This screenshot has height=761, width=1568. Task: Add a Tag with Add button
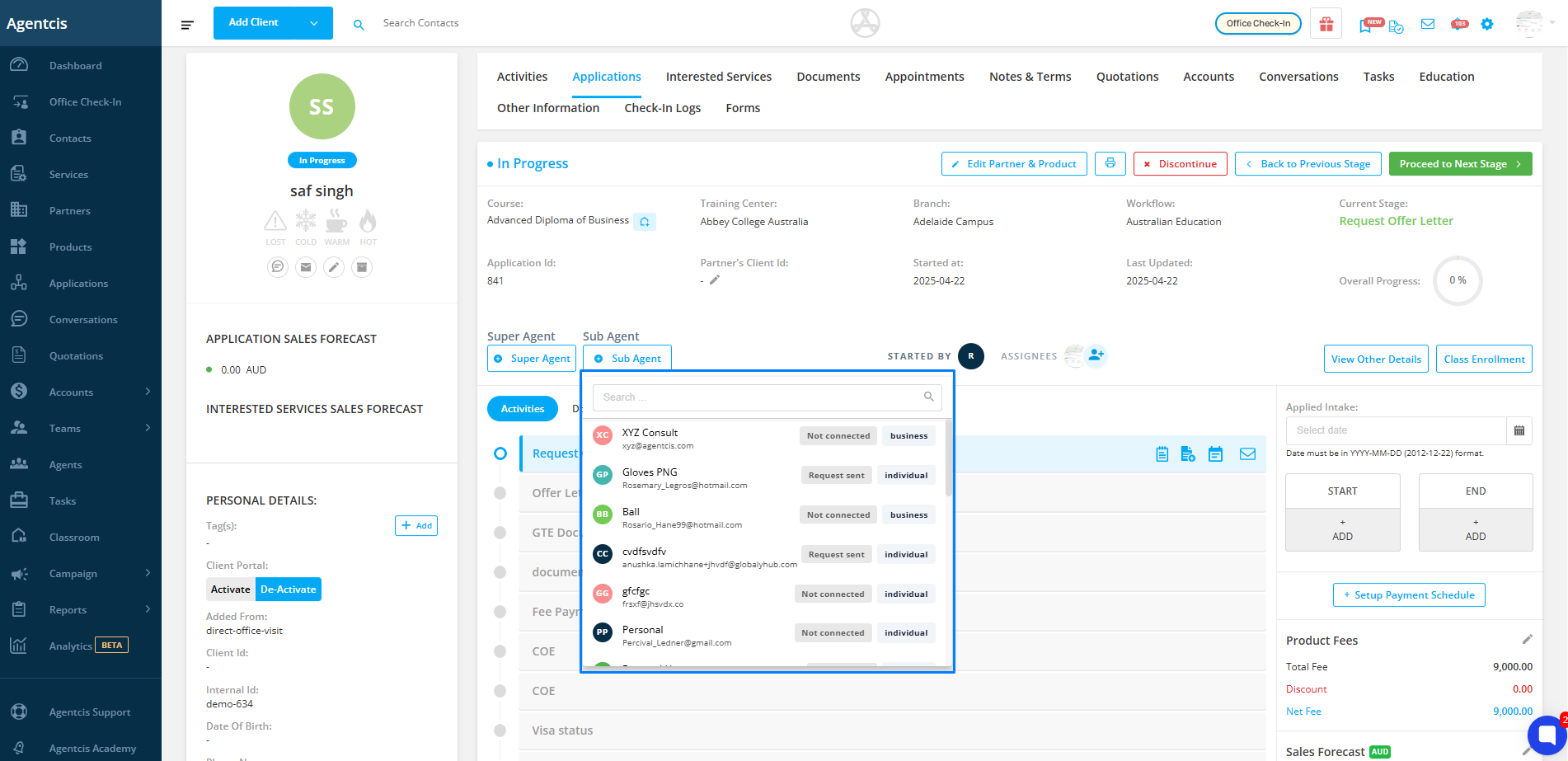(416, 525)
